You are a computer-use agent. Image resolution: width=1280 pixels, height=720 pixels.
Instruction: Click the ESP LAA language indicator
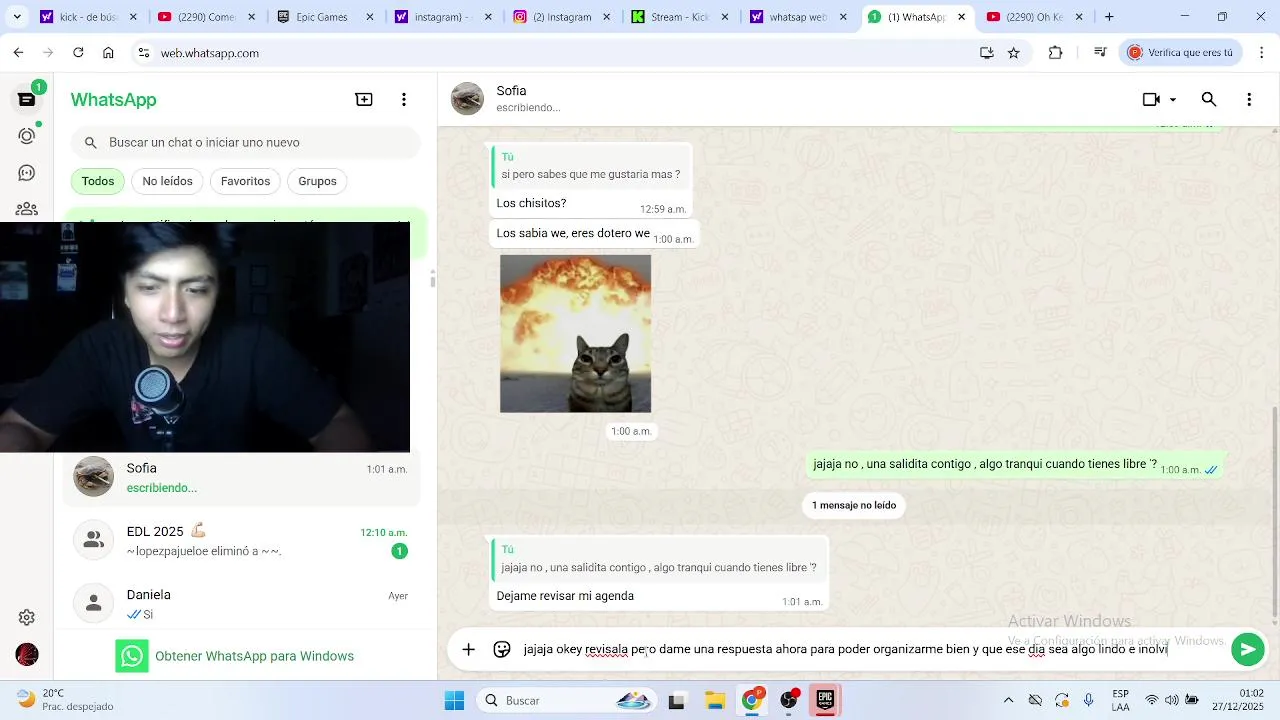1121,700
